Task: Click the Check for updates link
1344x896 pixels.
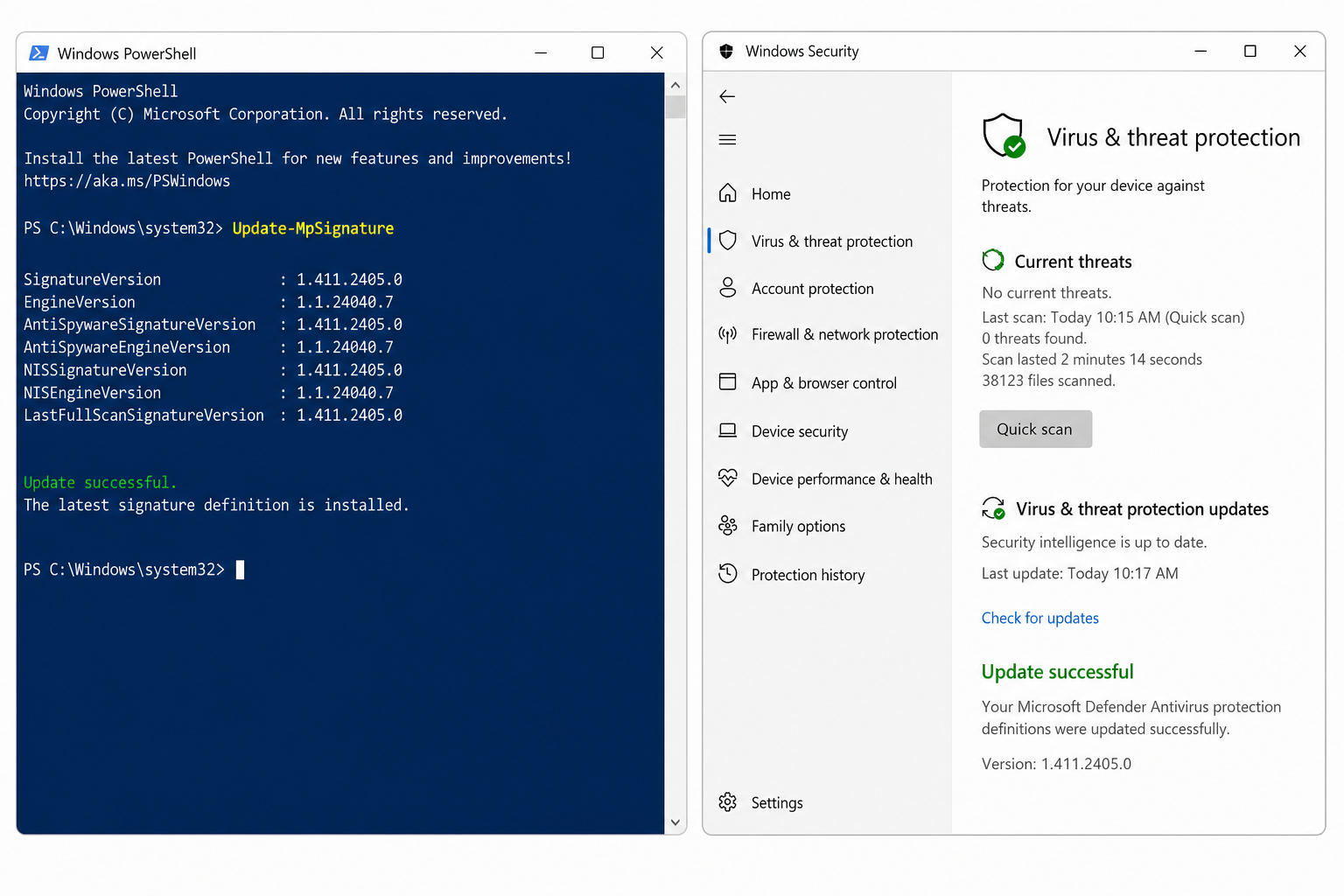Action: [1039, 618]
